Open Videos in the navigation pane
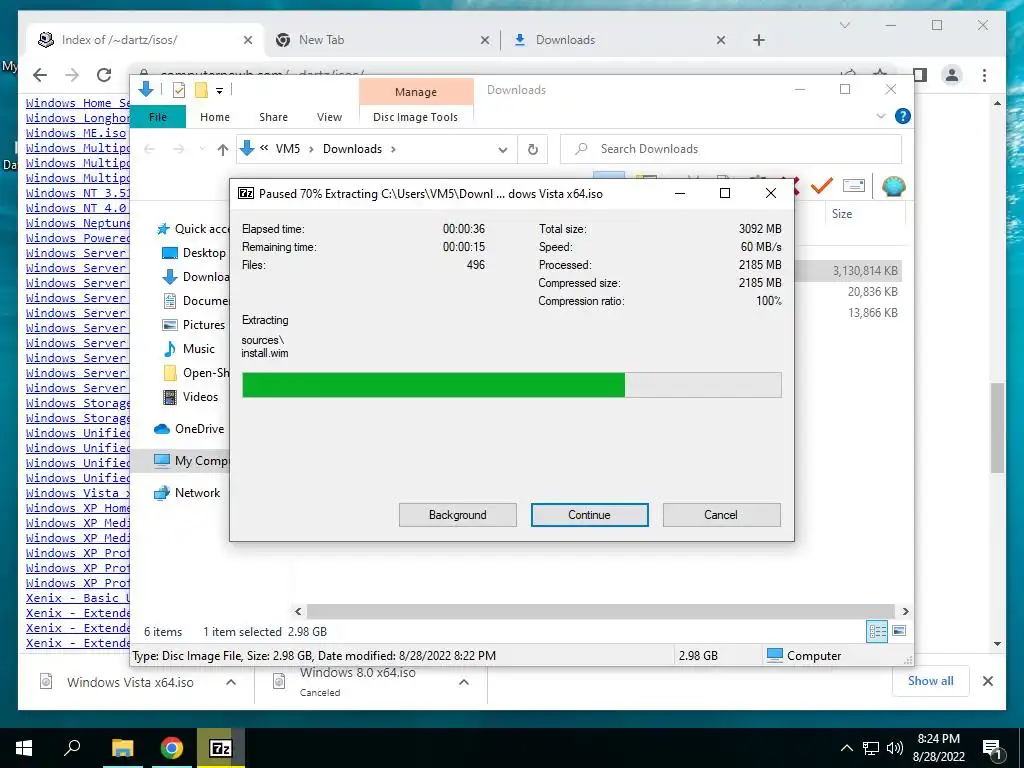The height and width of the screenshot is (768, 1024). coord(191,396)
